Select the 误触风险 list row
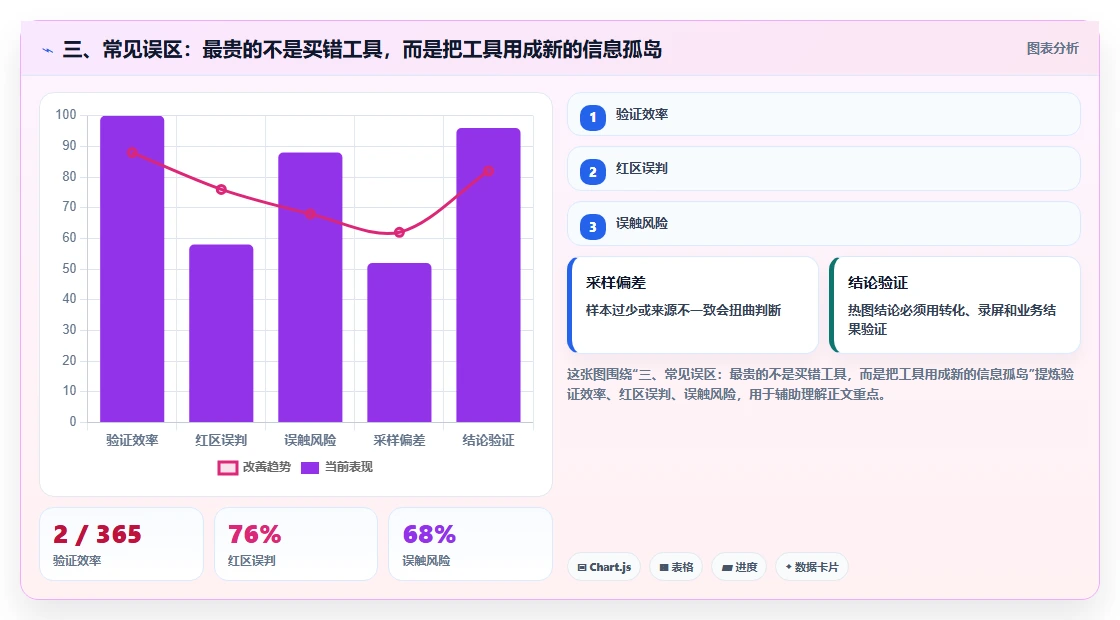1120x620 pixels. click(x=824, y=224)
